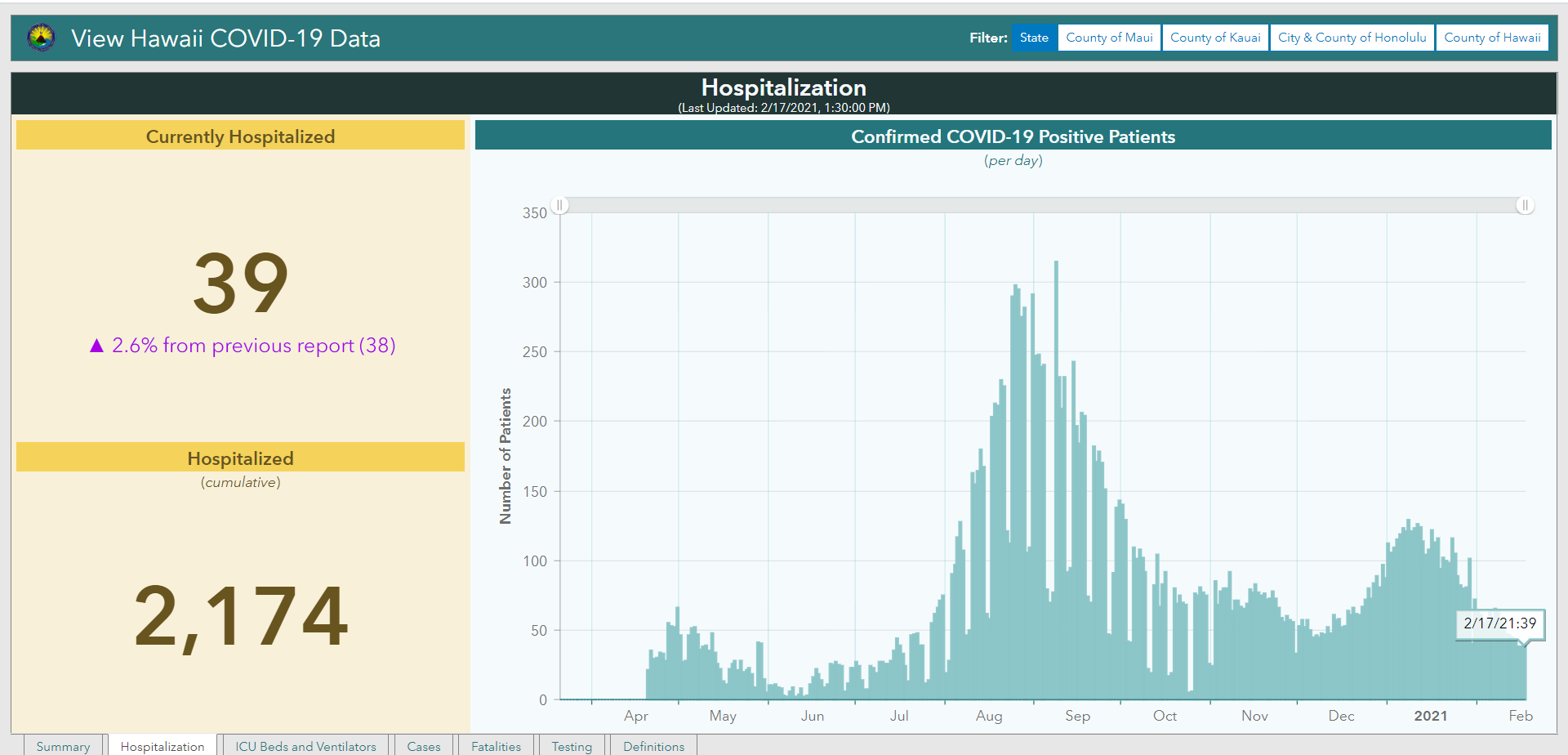Click the tallest September peak bar

[x=1056, y=480]
